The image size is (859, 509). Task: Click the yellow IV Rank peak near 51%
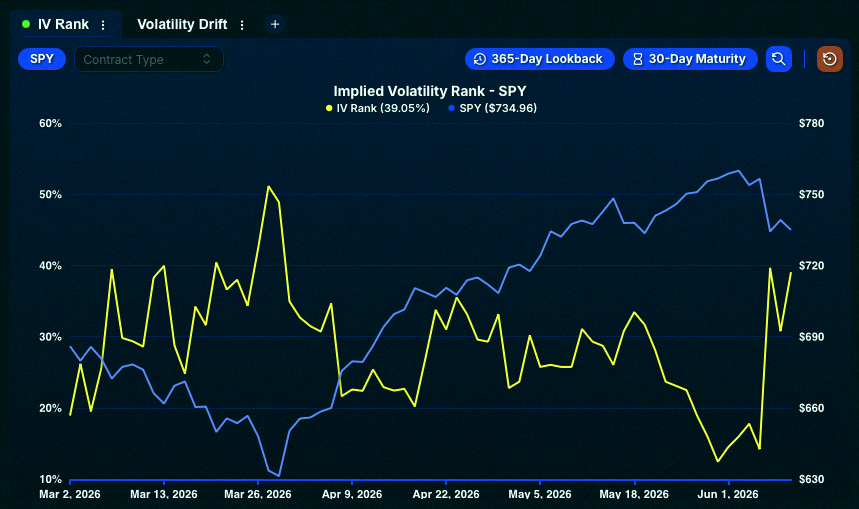(268, 187)
